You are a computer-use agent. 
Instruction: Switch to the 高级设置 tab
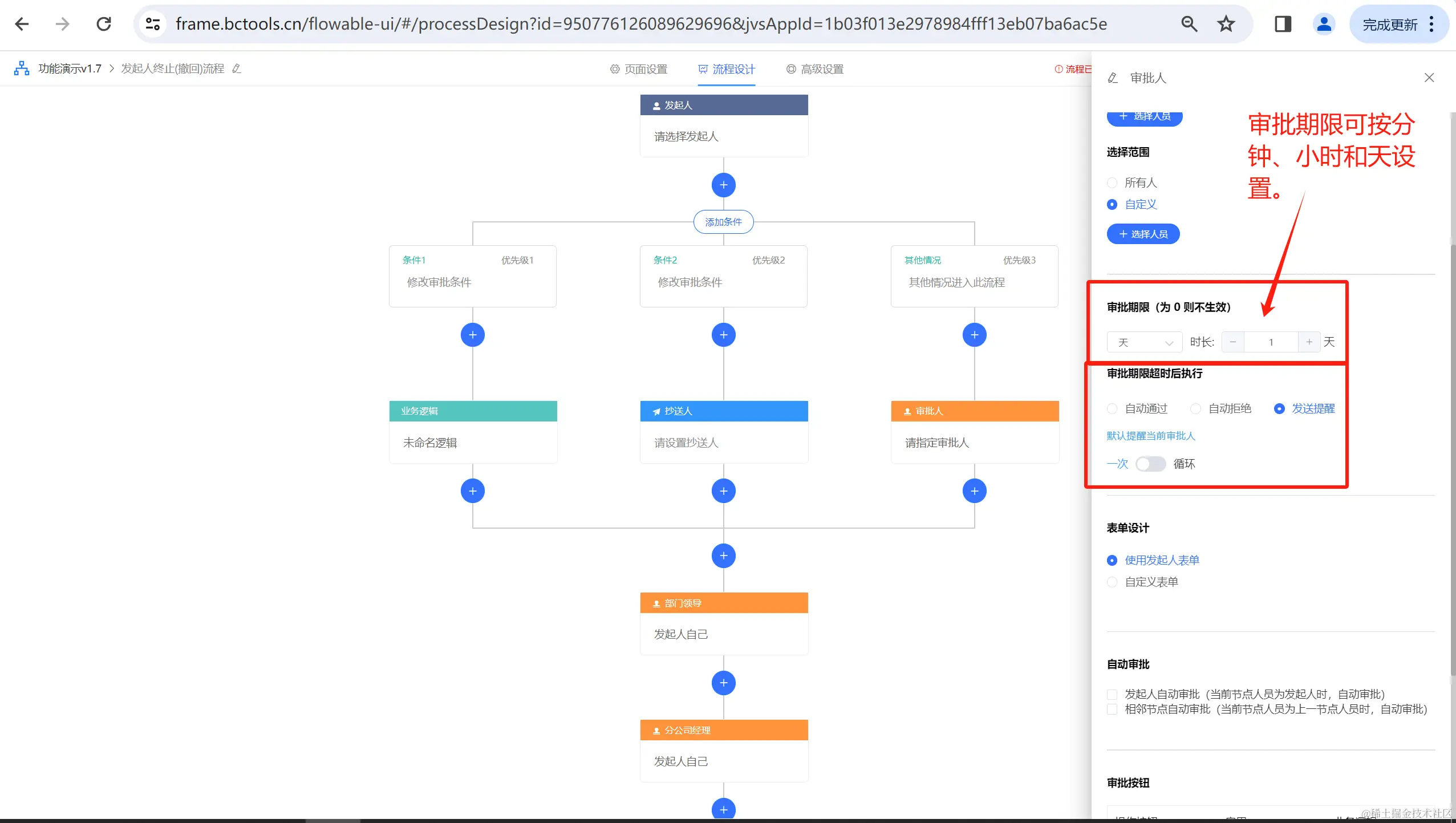coord(815,69)
